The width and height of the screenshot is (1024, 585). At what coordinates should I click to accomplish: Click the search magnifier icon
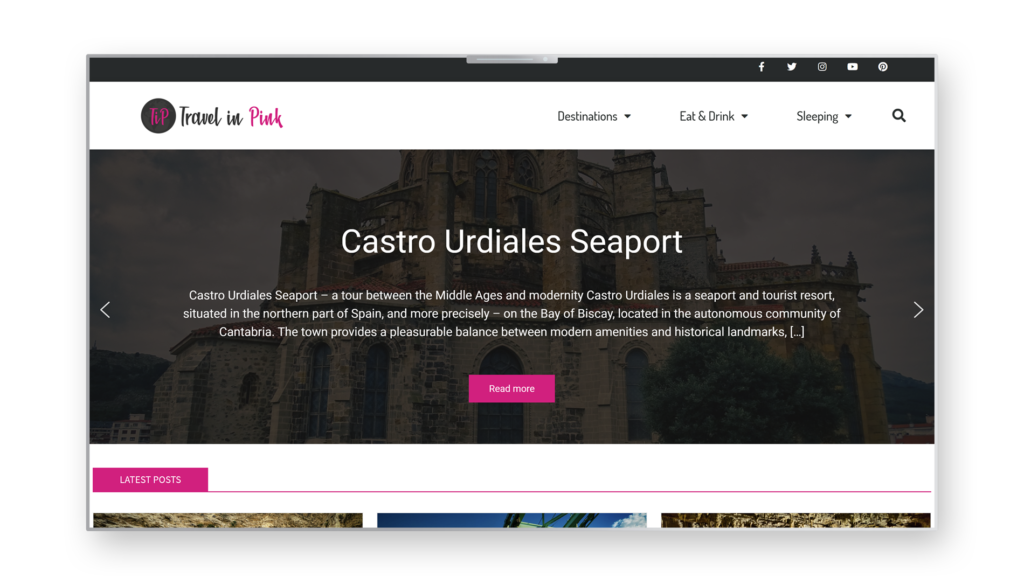pos(899,116)
